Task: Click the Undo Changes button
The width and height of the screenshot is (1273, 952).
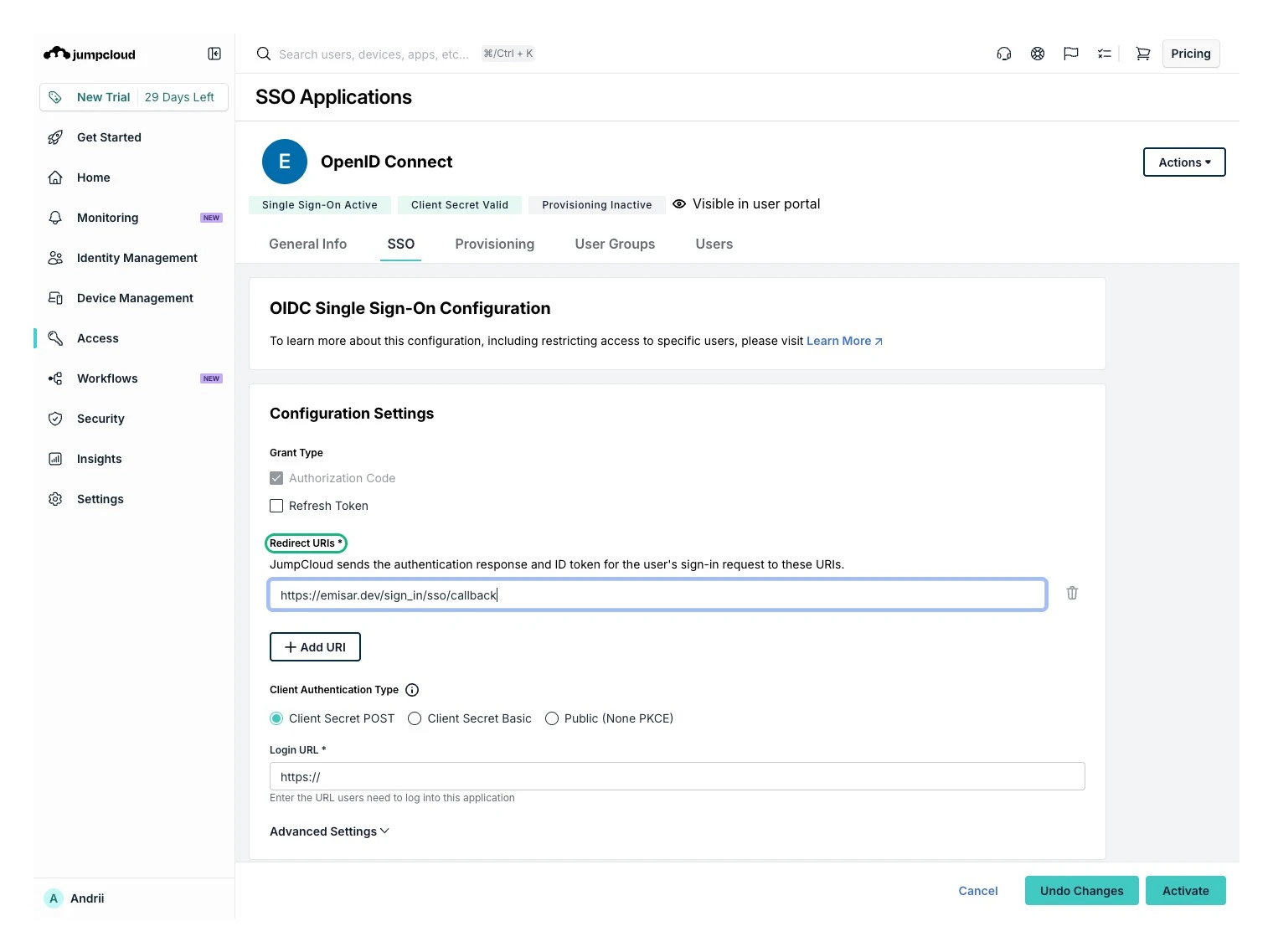Action: pyautogui.click(x=1081, y=891)
